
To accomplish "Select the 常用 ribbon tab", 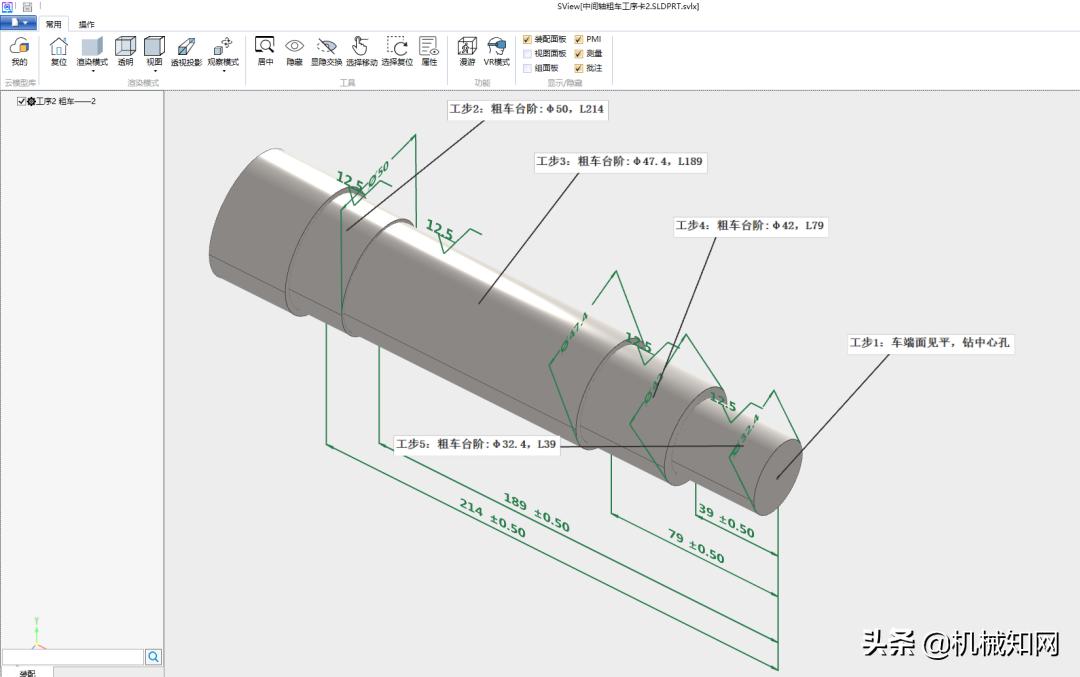I will [x=54, y=24].
